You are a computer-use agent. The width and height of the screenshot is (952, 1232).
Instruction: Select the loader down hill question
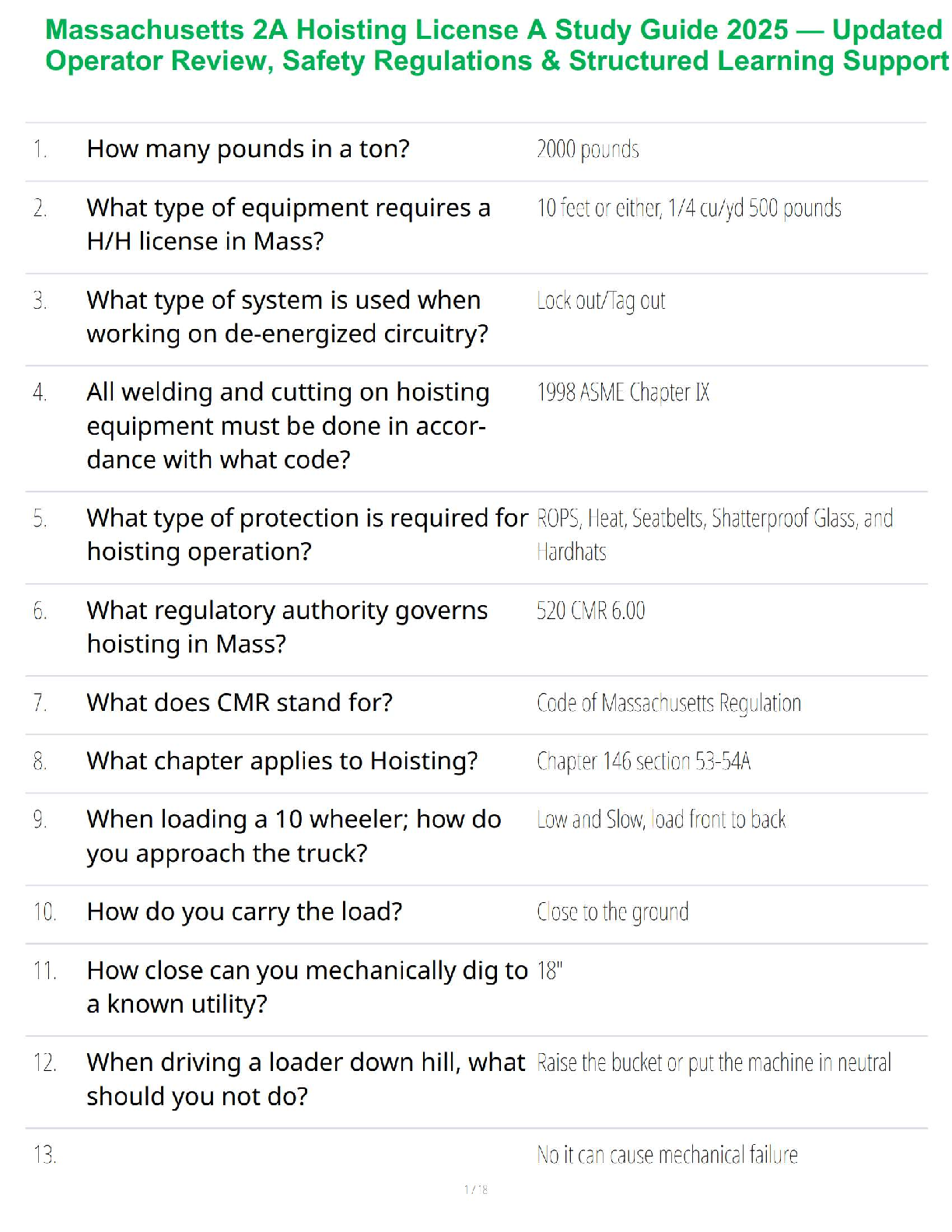[305, 1079]
